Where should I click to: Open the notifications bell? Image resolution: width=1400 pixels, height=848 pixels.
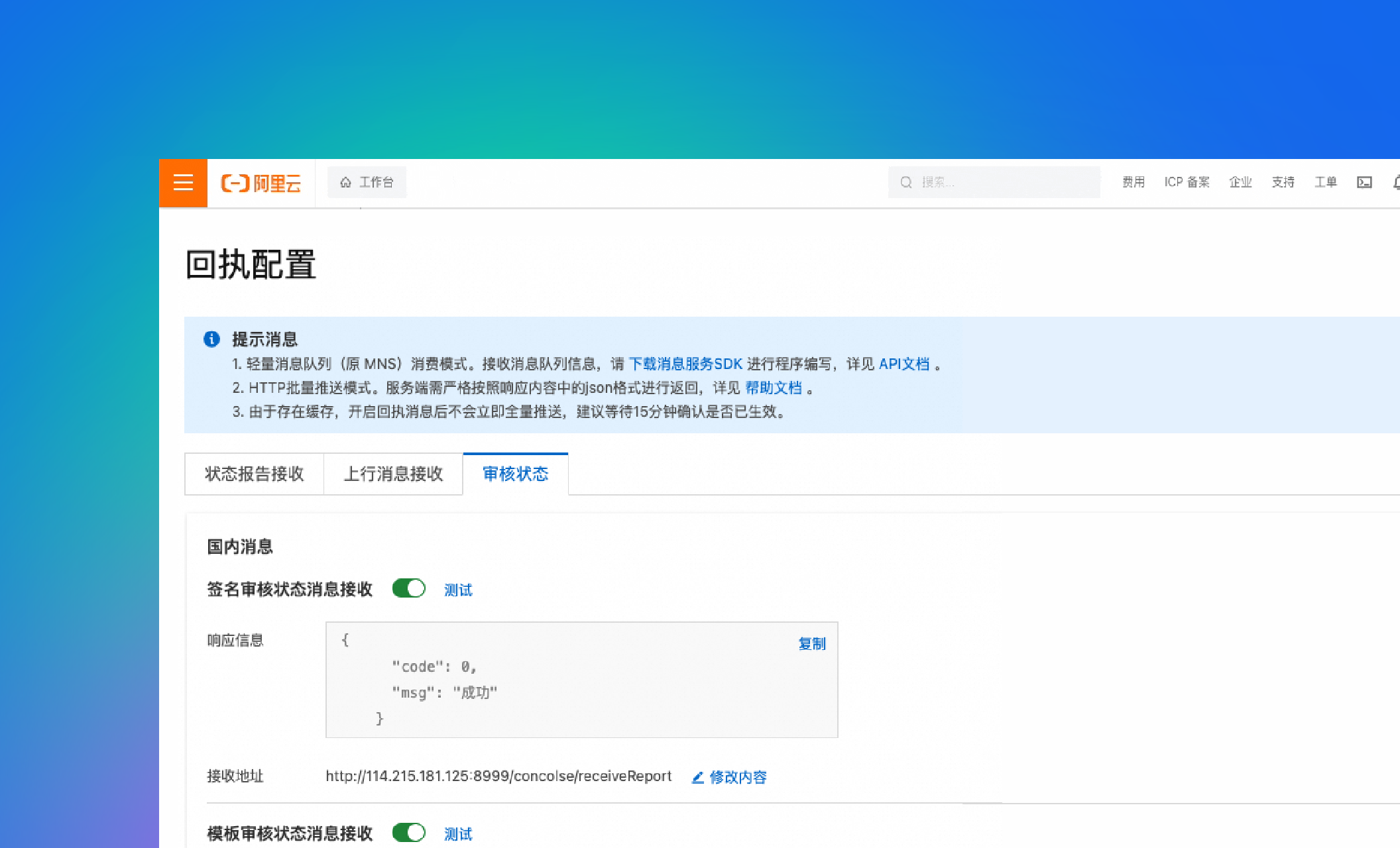point(1395,182)
